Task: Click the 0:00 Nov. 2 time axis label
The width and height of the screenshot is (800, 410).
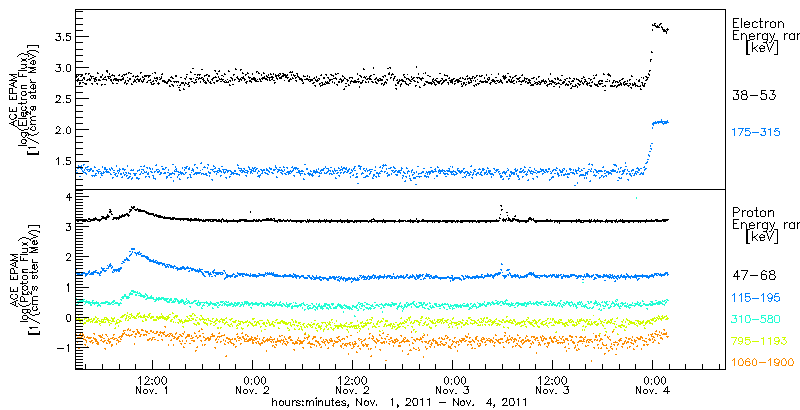Action: pos(253,385)
